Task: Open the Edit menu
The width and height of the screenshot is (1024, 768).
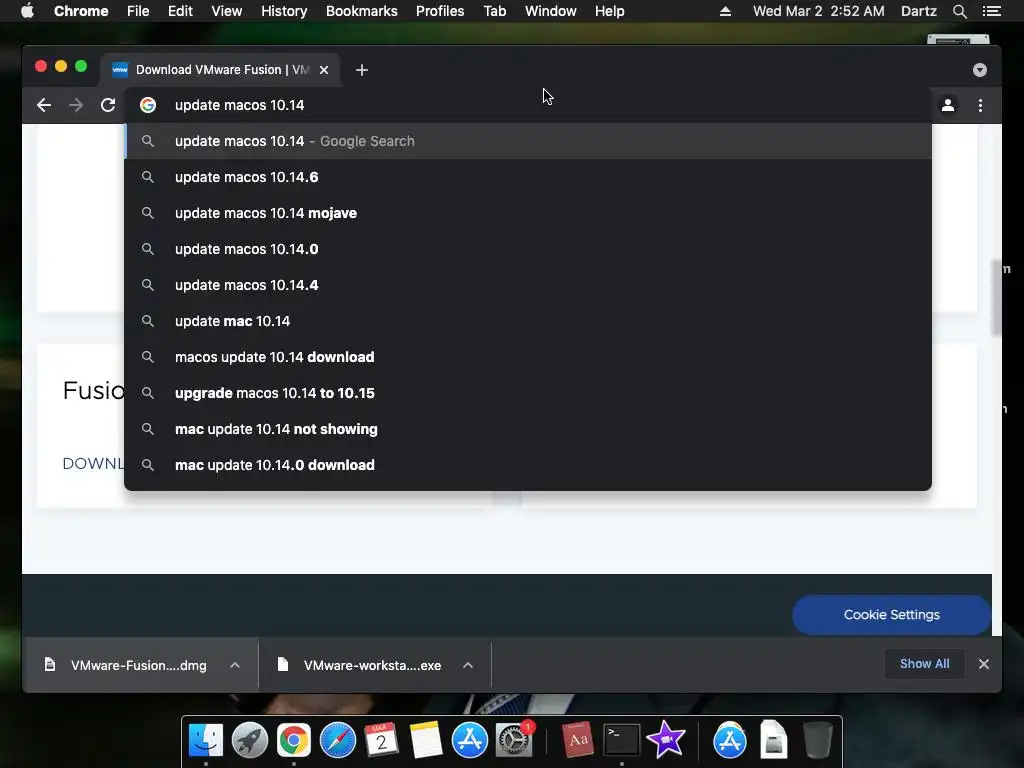Action: (x=180, y=11)
